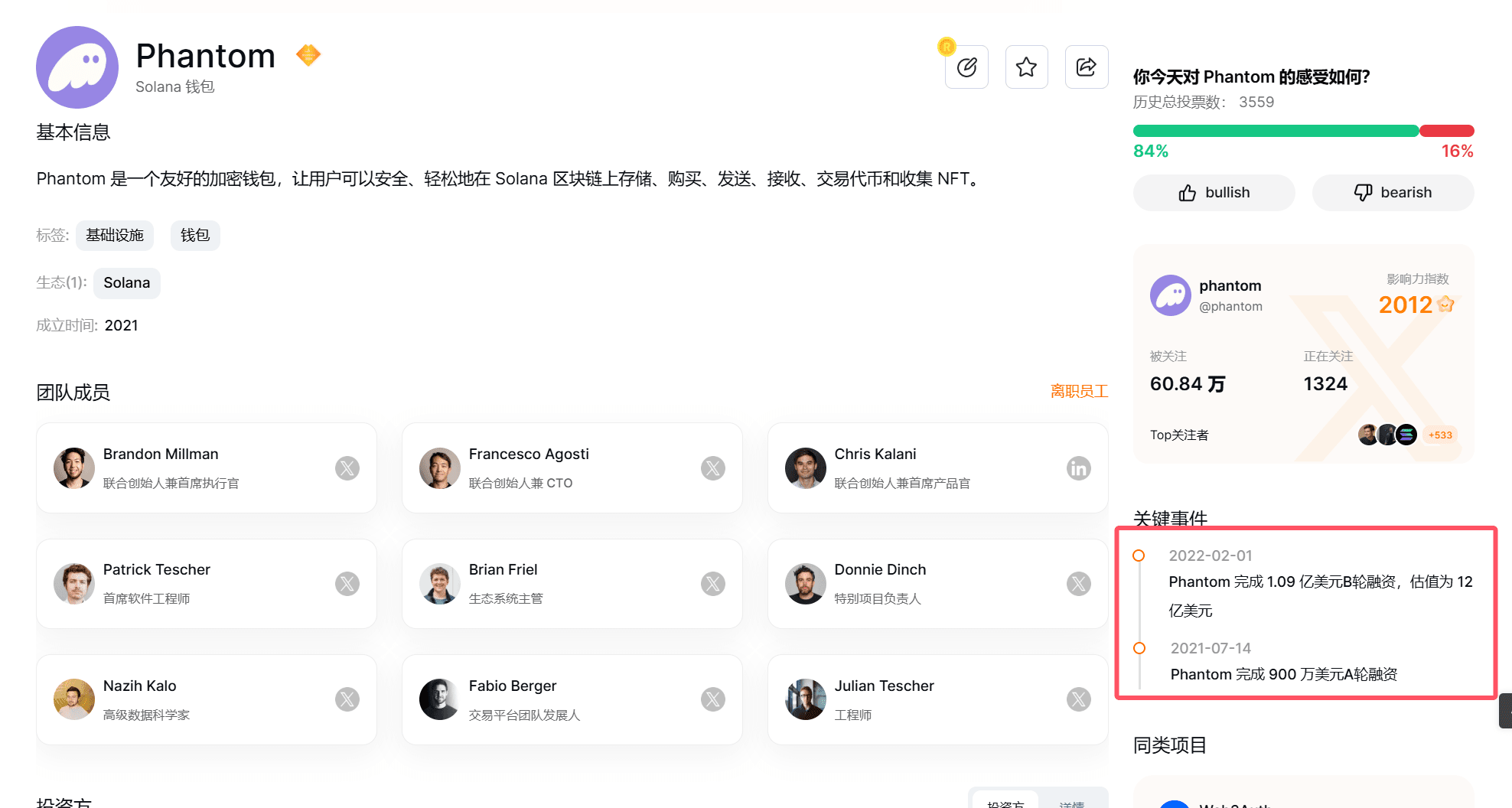Open the share icon beside the star
The image size is (1512, 808).
(1087, 67)
